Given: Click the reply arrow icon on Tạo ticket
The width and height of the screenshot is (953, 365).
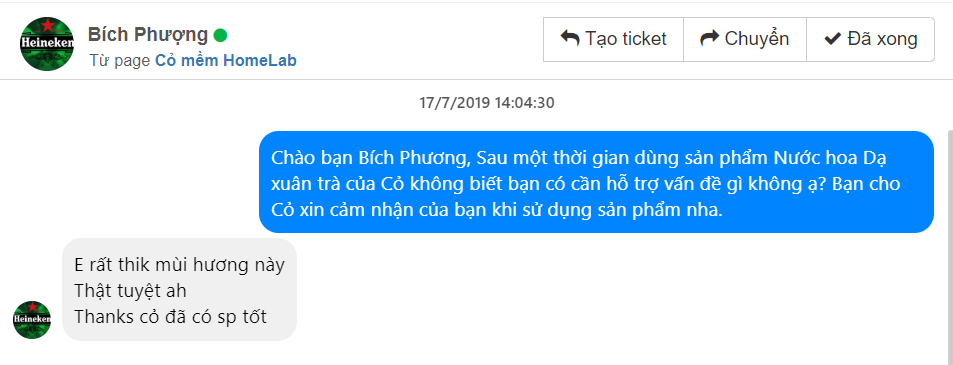Looking at the screenshot, I should (569, 39).
